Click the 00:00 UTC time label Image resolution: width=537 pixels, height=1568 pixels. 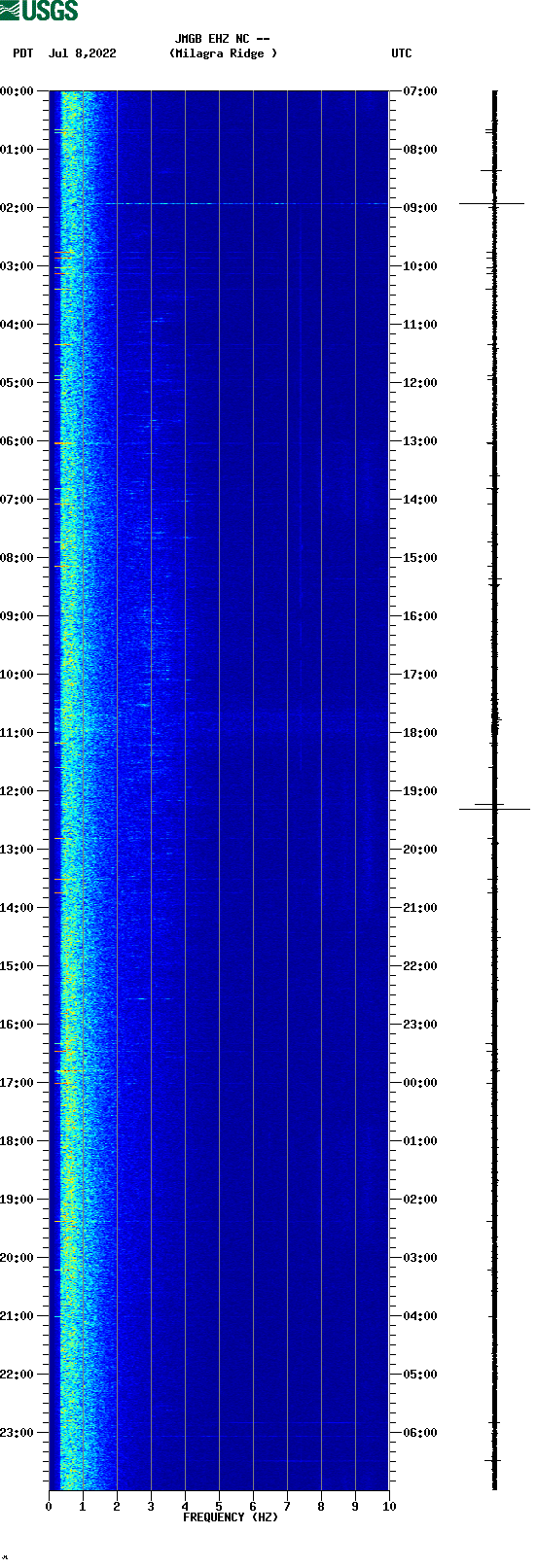420,1083
